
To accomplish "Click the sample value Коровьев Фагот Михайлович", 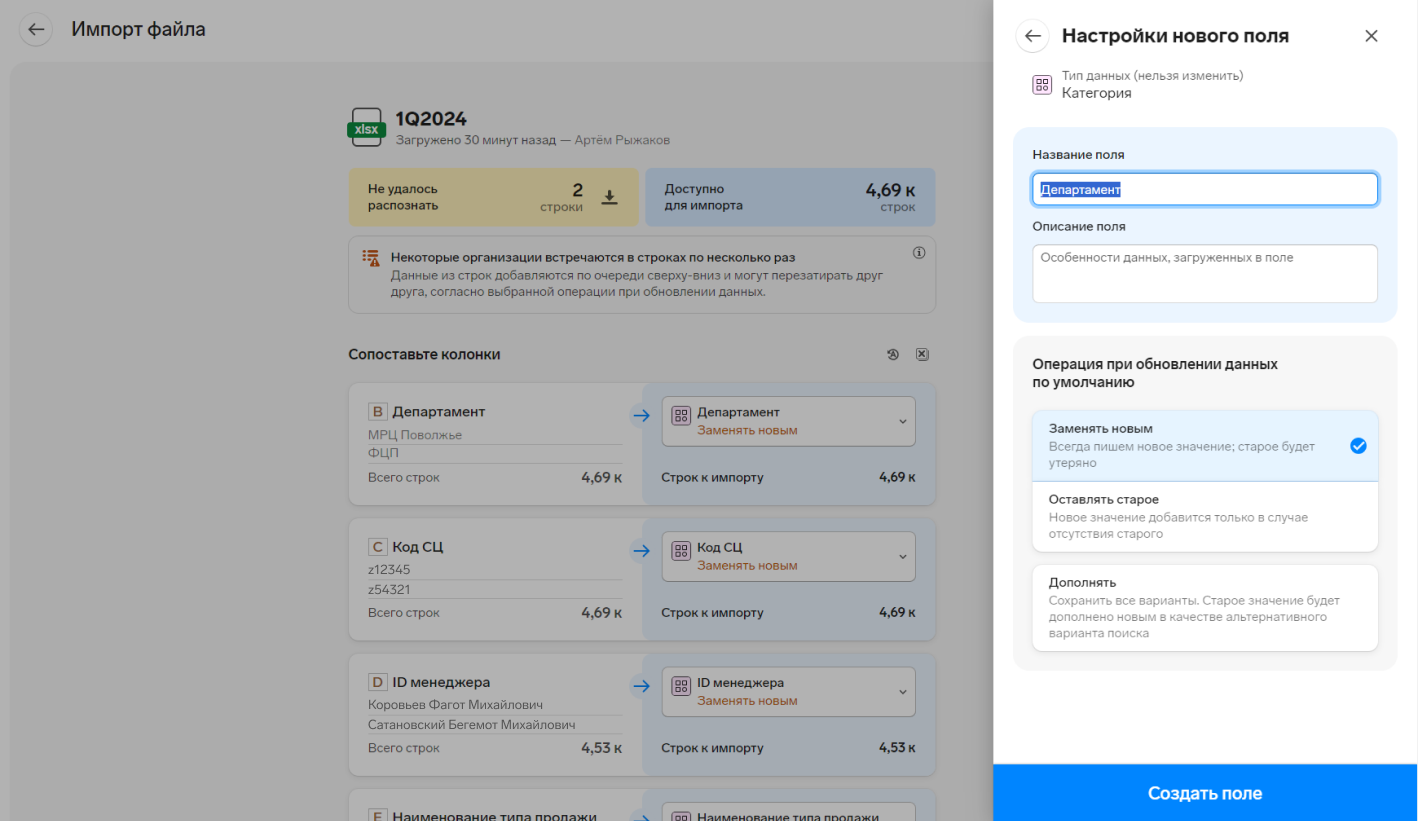I will click(x=454, y=706).
